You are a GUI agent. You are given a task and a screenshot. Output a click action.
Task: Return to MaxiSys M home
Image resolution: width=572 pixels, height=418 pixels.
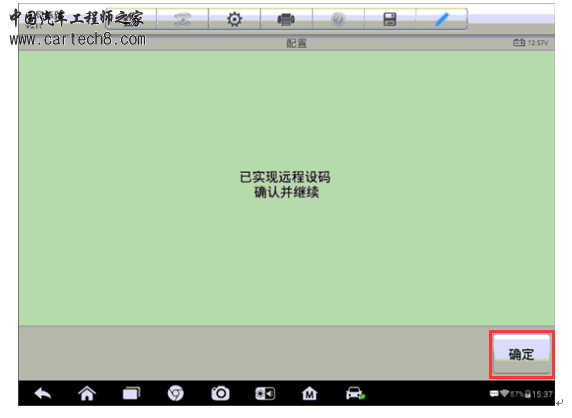point(309,394)
